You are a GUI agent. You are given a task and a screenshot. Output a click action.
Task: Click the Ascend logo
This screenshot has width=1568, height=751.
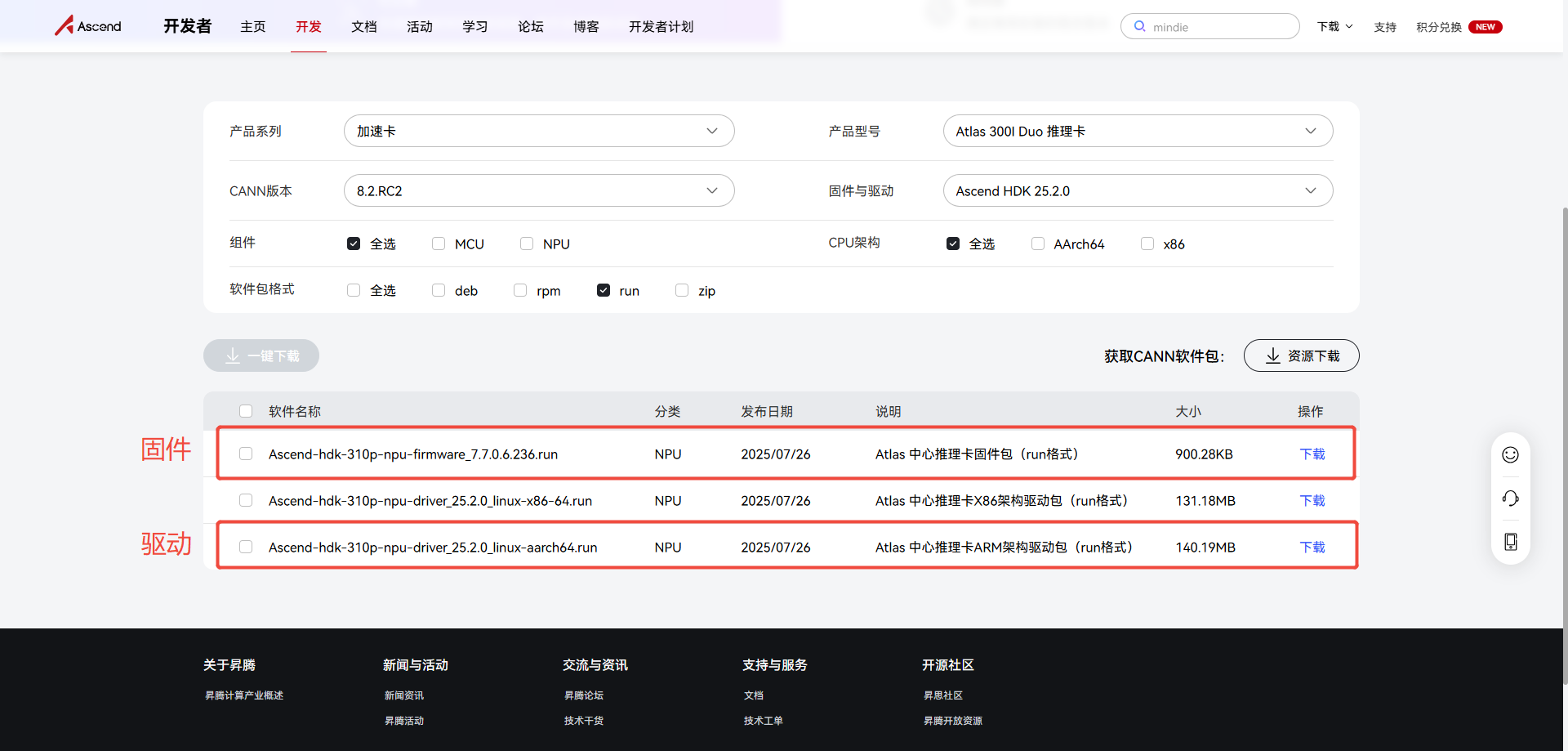pyautogui.click(x=88, y=26)
